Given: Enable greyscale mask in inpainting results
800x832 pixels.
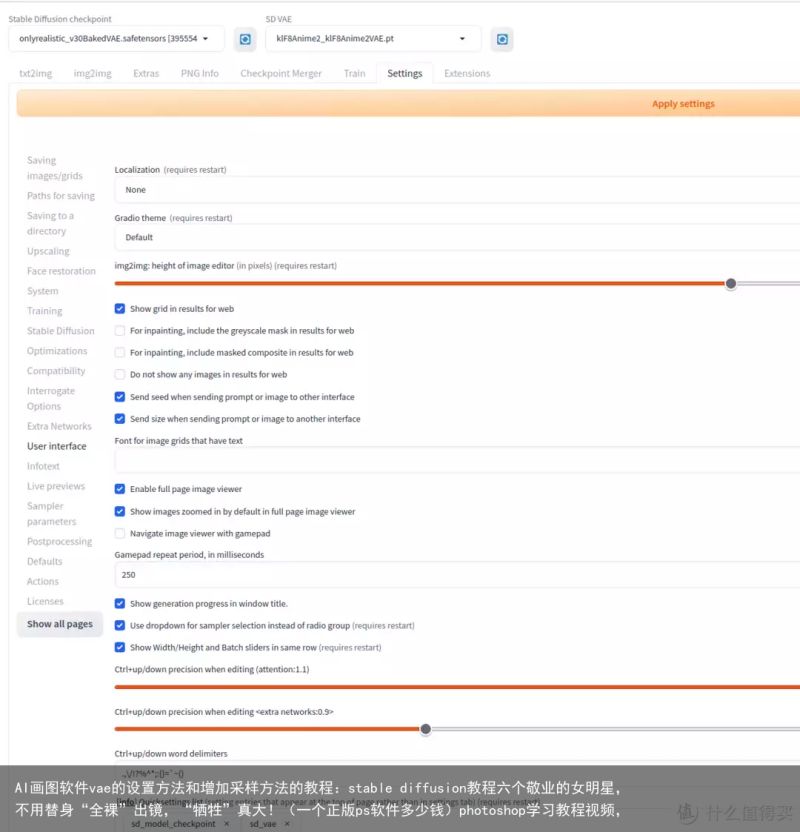Looking at the screenshot, I should point(120,331).
